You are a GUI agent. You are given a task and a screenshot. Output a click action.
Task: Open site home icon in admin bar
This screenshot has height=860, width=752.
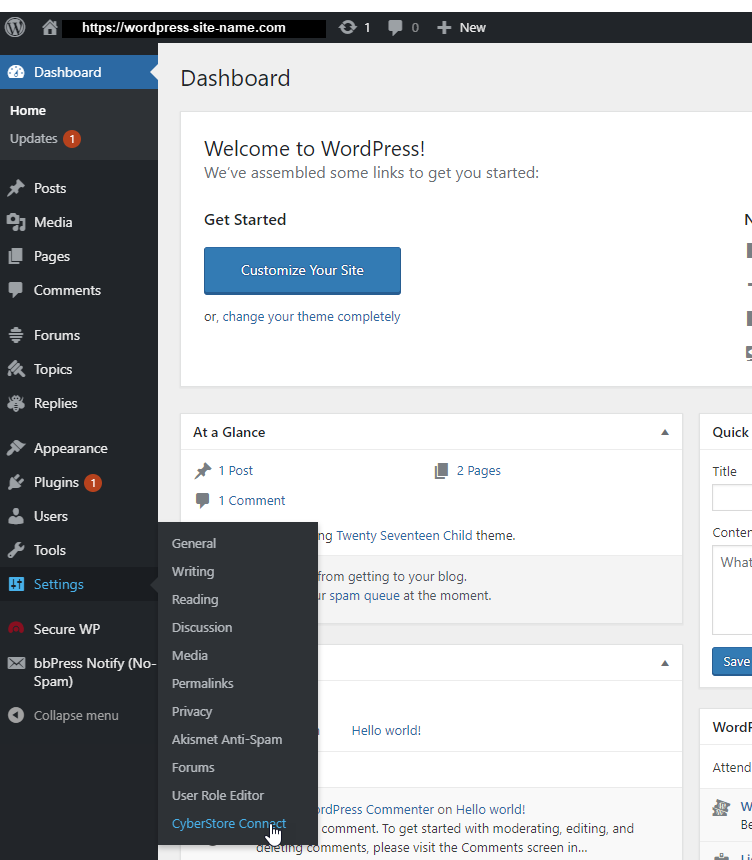pyautogui.click(x=49, y=28)
